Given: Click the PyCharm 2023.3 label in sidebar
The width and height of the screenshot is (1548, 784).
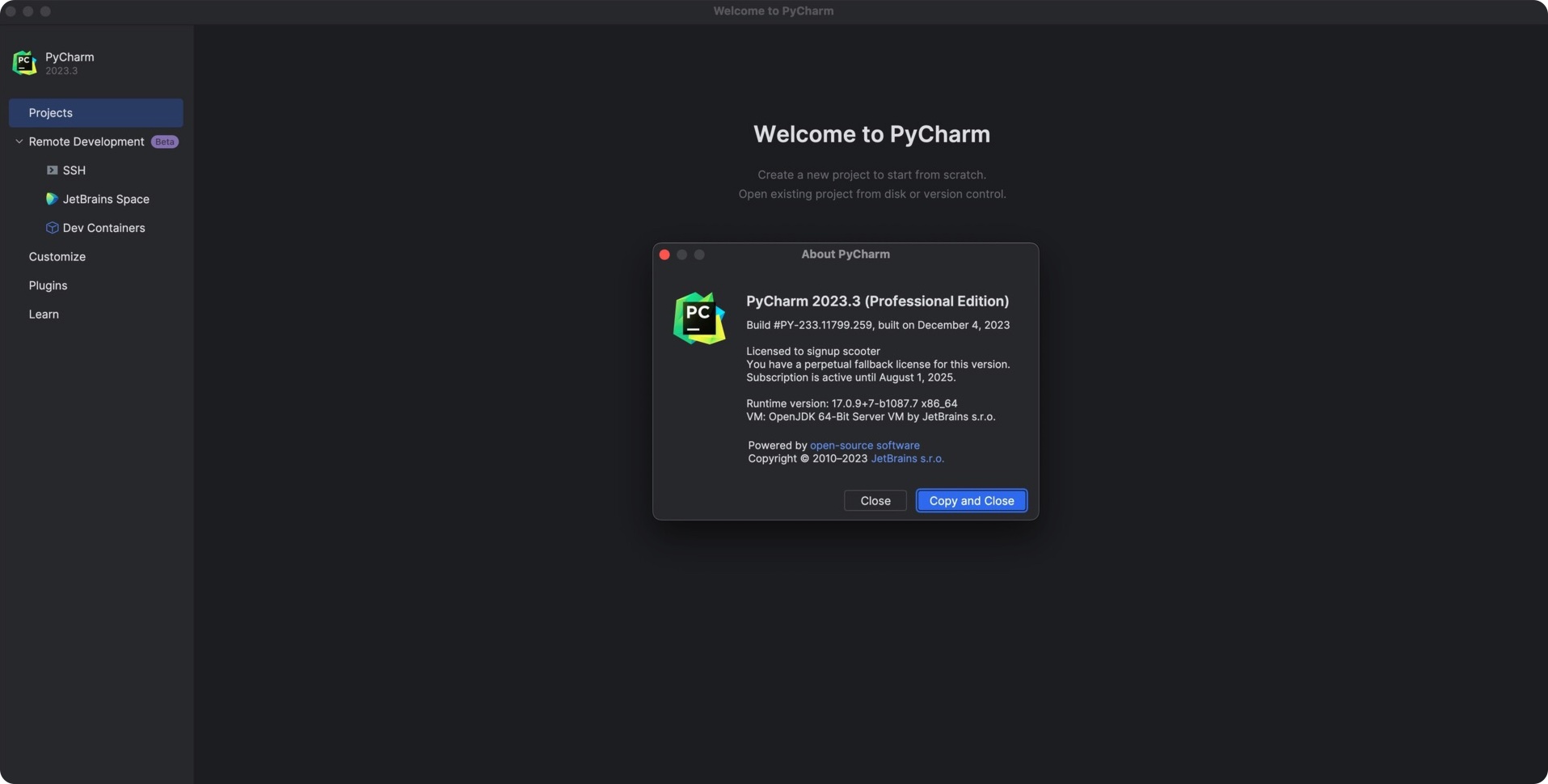Looking at the screenshot, I should pos(70,63).
